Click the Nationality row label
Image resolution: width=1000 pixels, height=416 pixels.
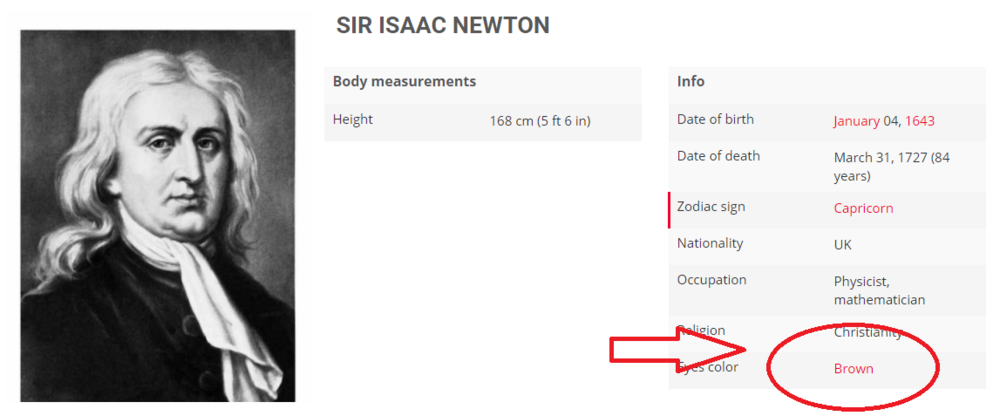coord(710,243)
